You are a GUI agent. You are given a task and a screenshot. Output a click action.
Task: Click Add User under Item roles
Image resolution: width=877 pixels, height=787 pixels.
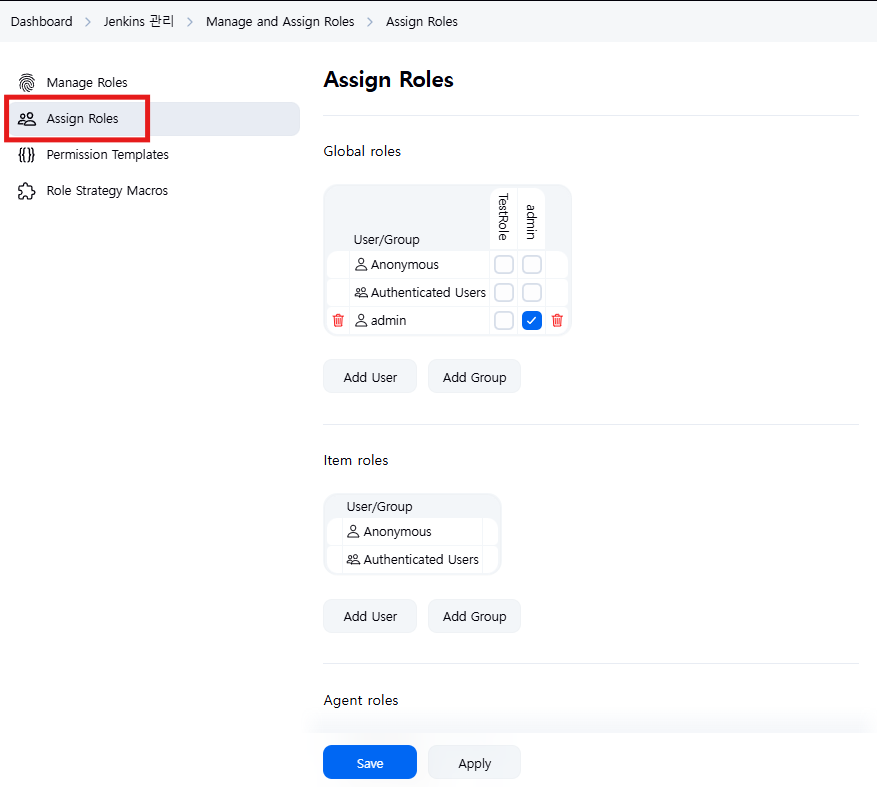point(370,616)
